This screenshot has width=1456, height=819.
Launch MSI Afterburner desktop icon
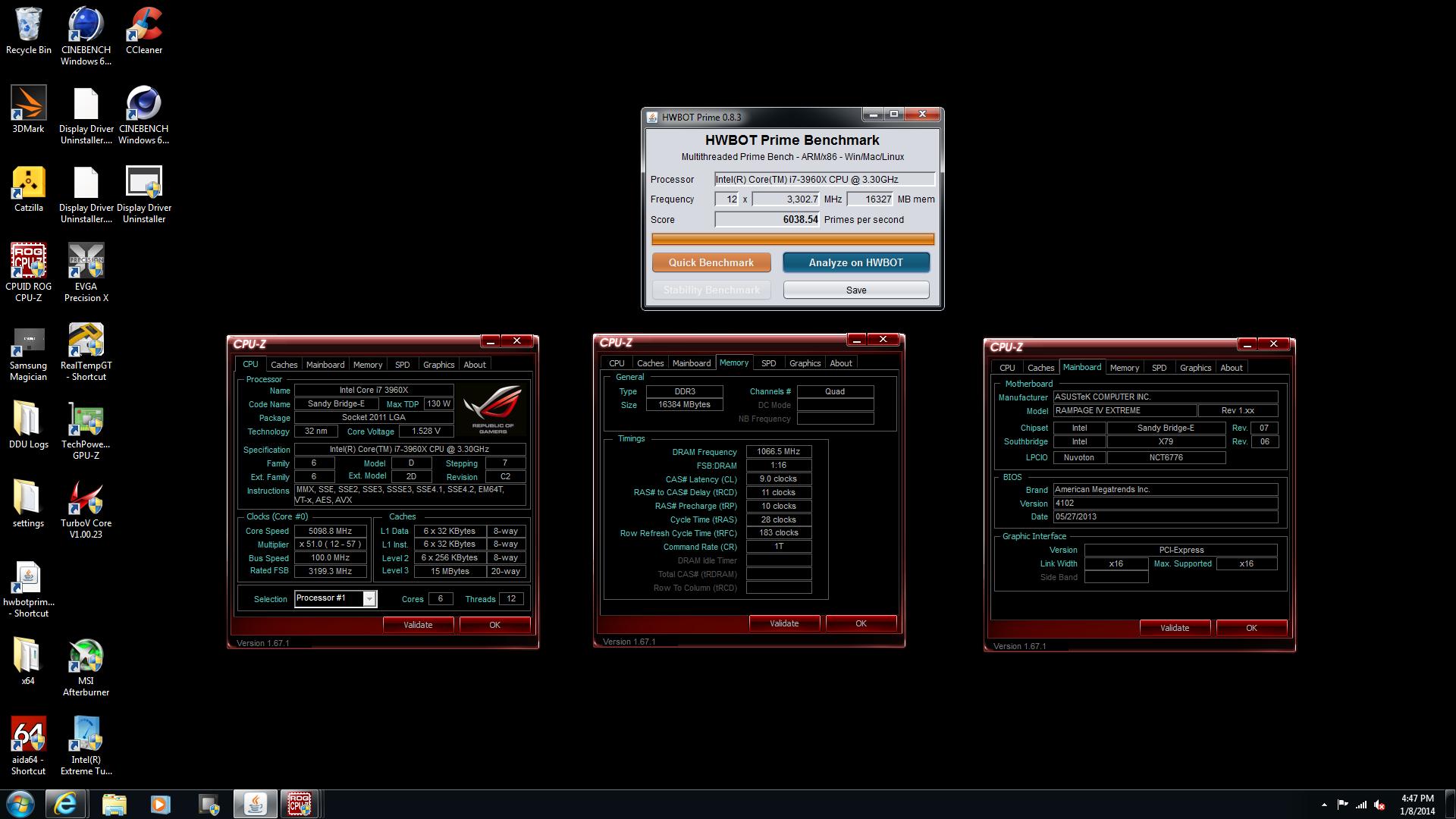click(86, 667)
